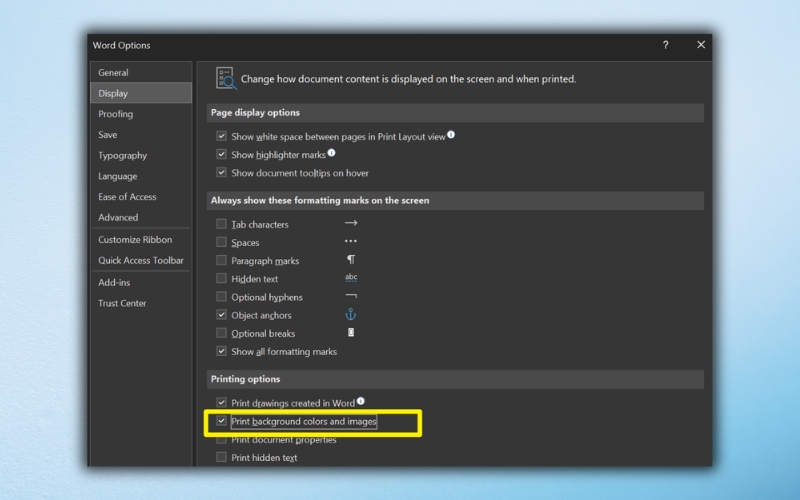Click the help question mark icon

tap(665, 45)
